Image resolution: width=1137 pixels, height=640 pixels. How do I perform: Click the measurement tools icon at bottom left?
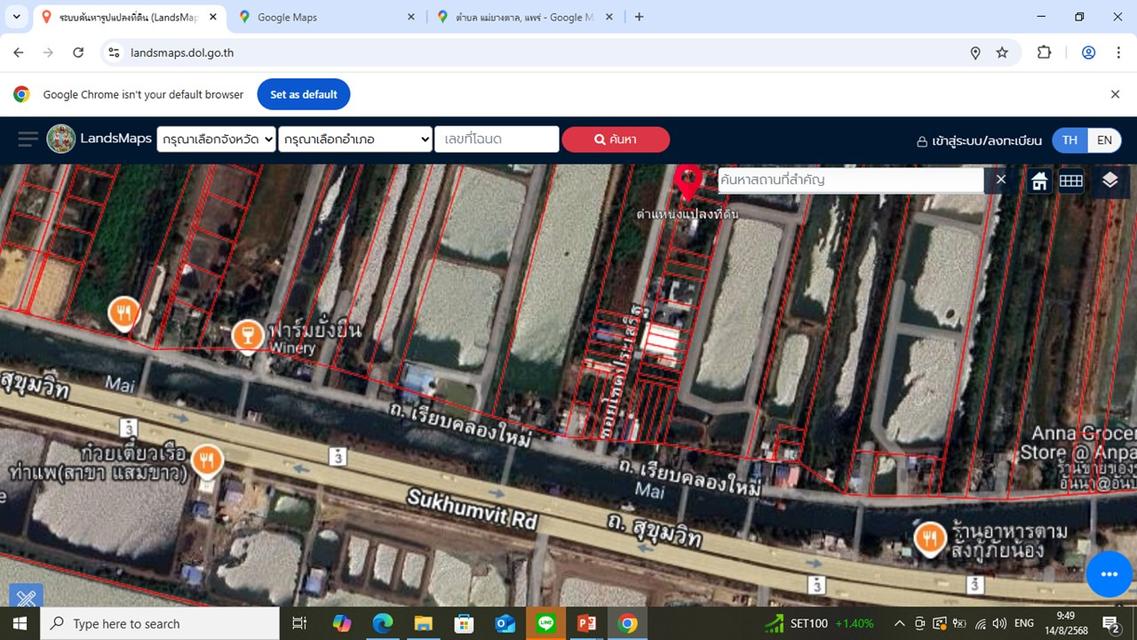[25, 598]
